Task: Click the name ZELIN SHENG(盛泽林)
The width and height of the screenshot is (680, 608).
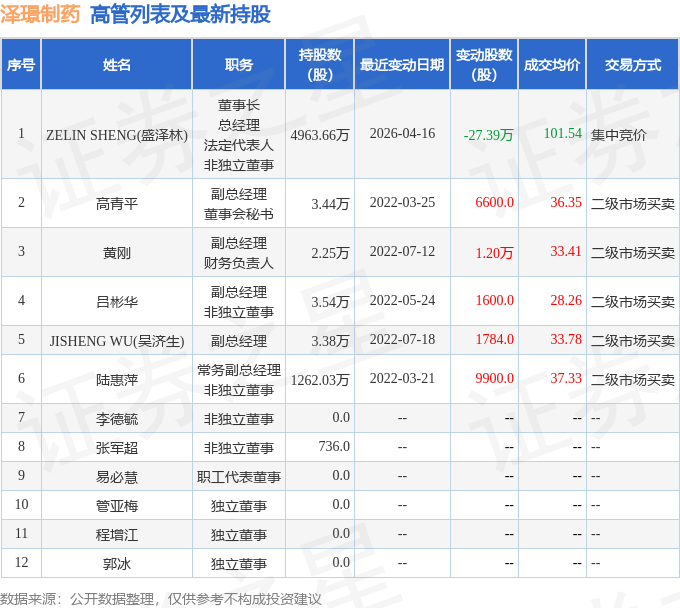Action: click(117, 135)
